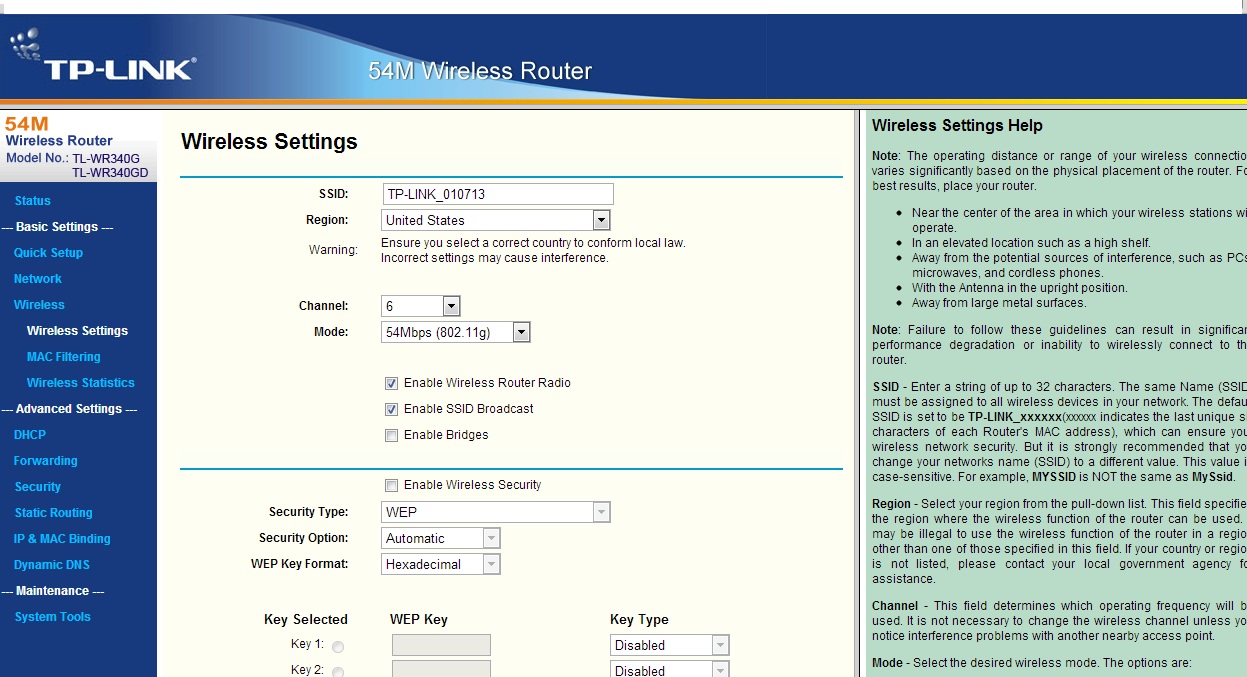Toggle Enable SSID Broadcast checkbox
Screen dimensions: 1247x677
coord(391,409)
